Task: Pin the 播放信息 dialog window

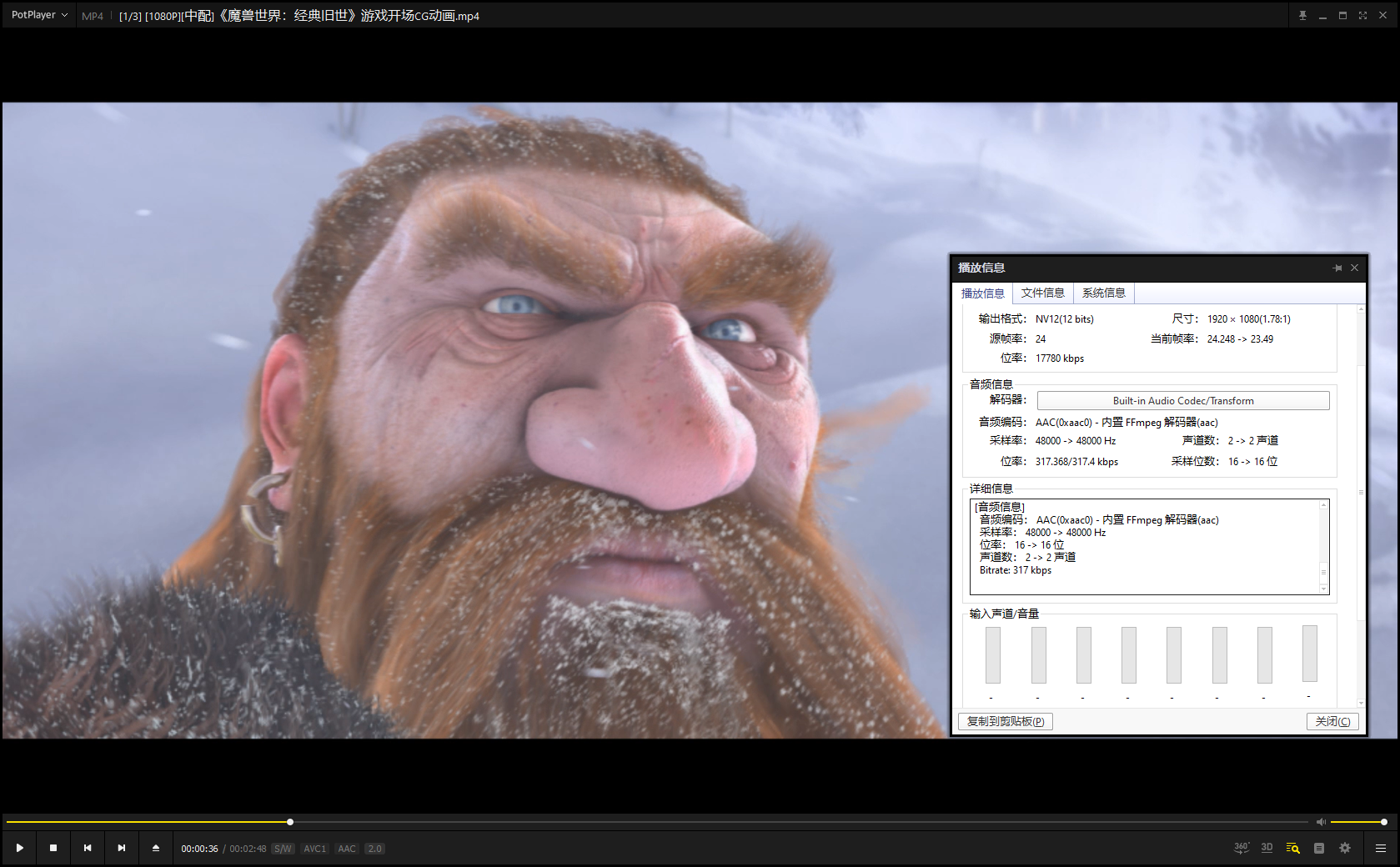Action: 1337,268
